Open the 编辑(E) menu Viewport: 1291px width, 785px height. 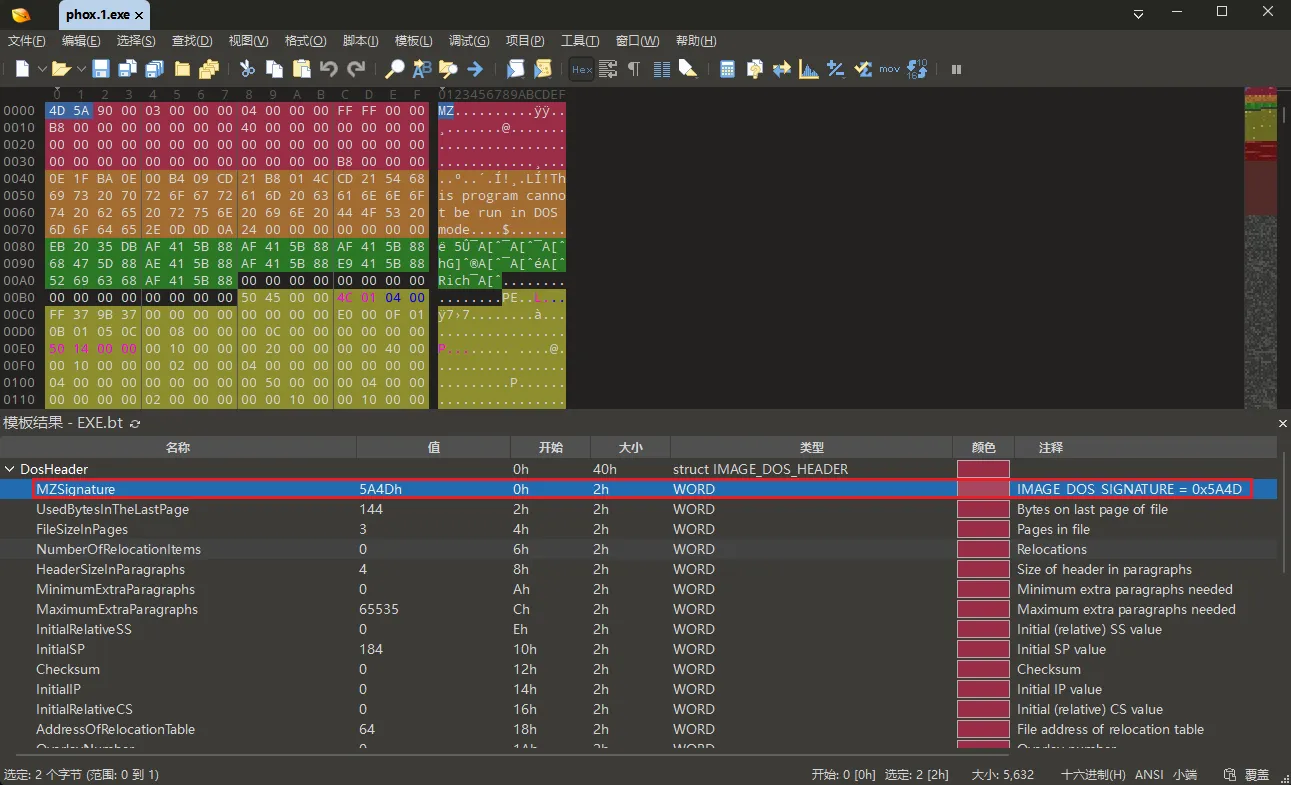pyautogui.click(x=81, y=41)
